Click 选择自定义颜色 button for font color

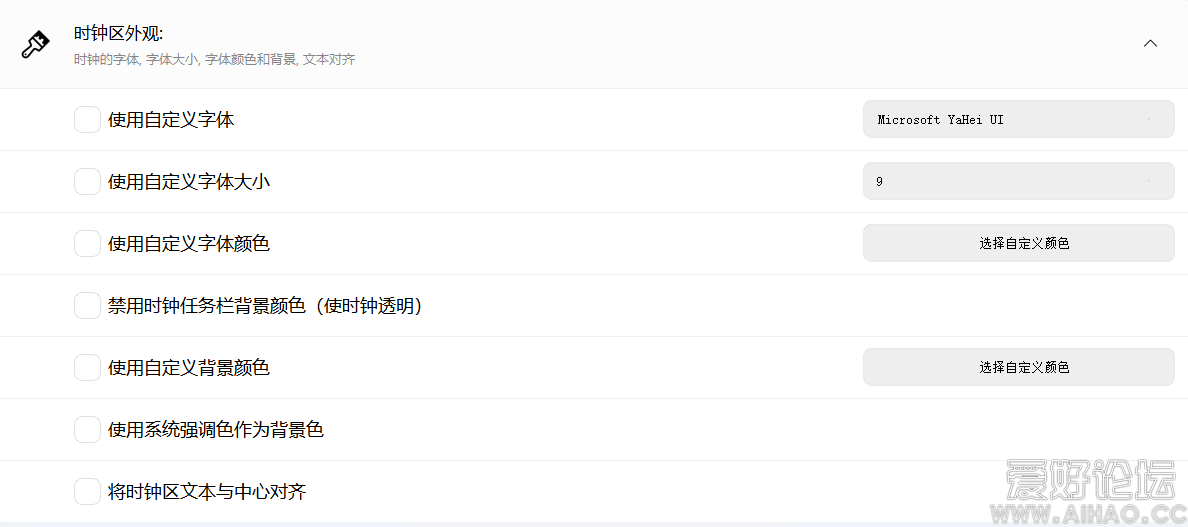[x=1018, y=244]
